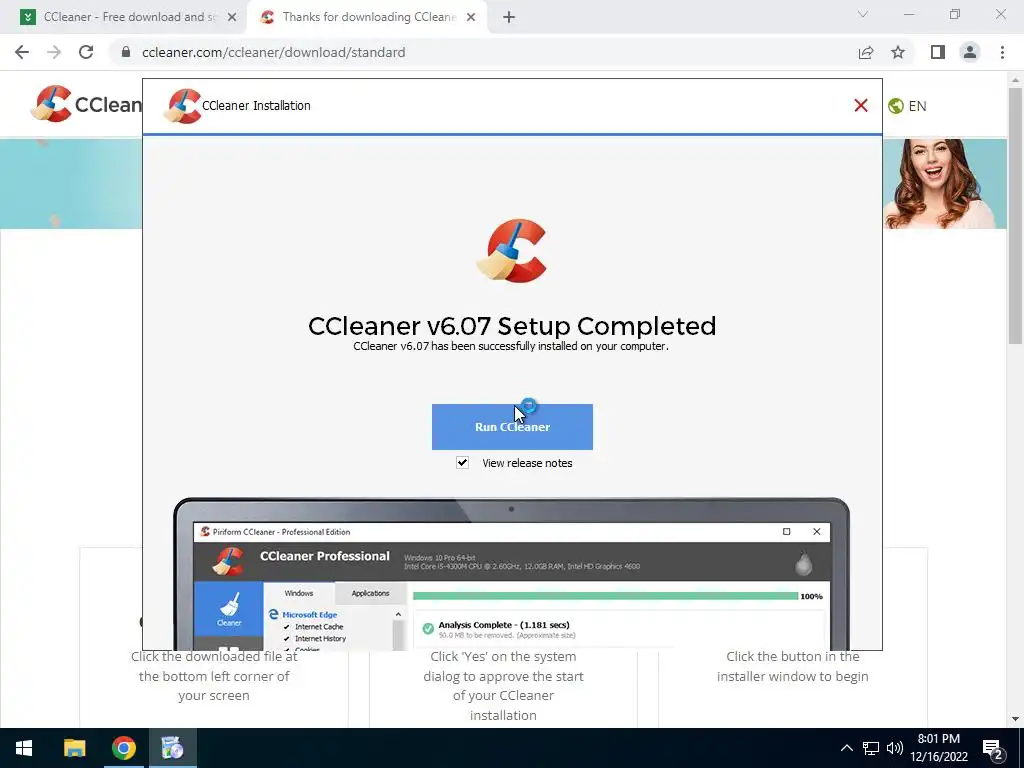Open File Explorer from taskbar
The image size is (1024, 768).
74,748
